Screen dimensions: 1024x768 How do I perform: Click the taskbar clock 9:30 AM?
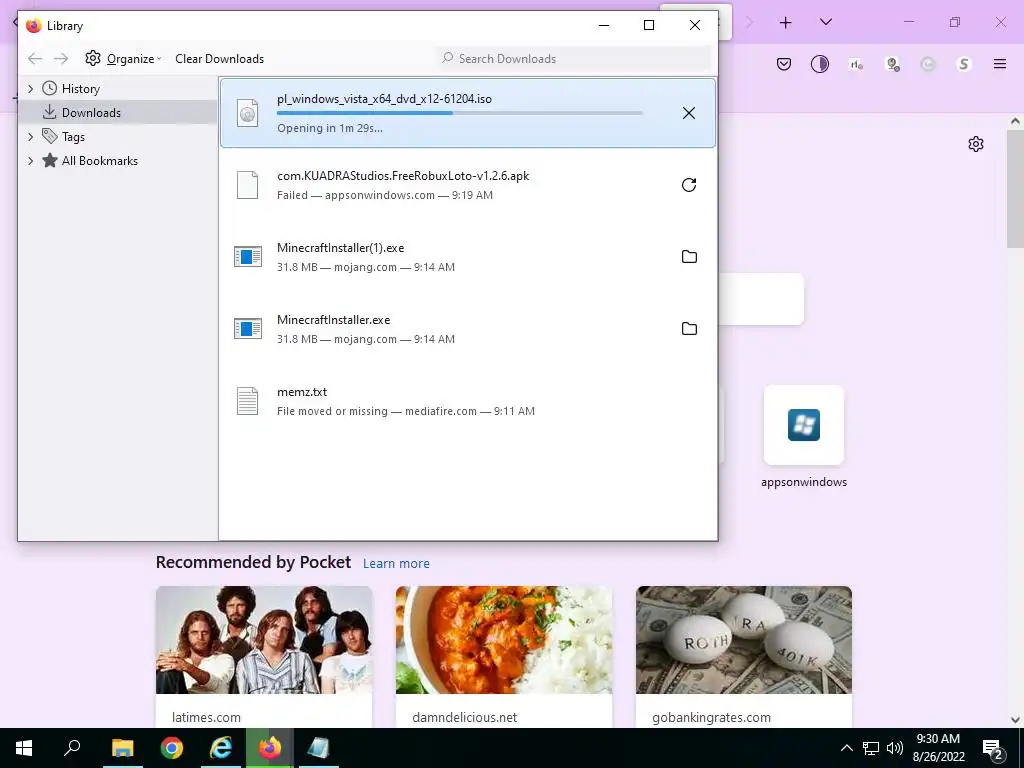click(x=938, y=739)
